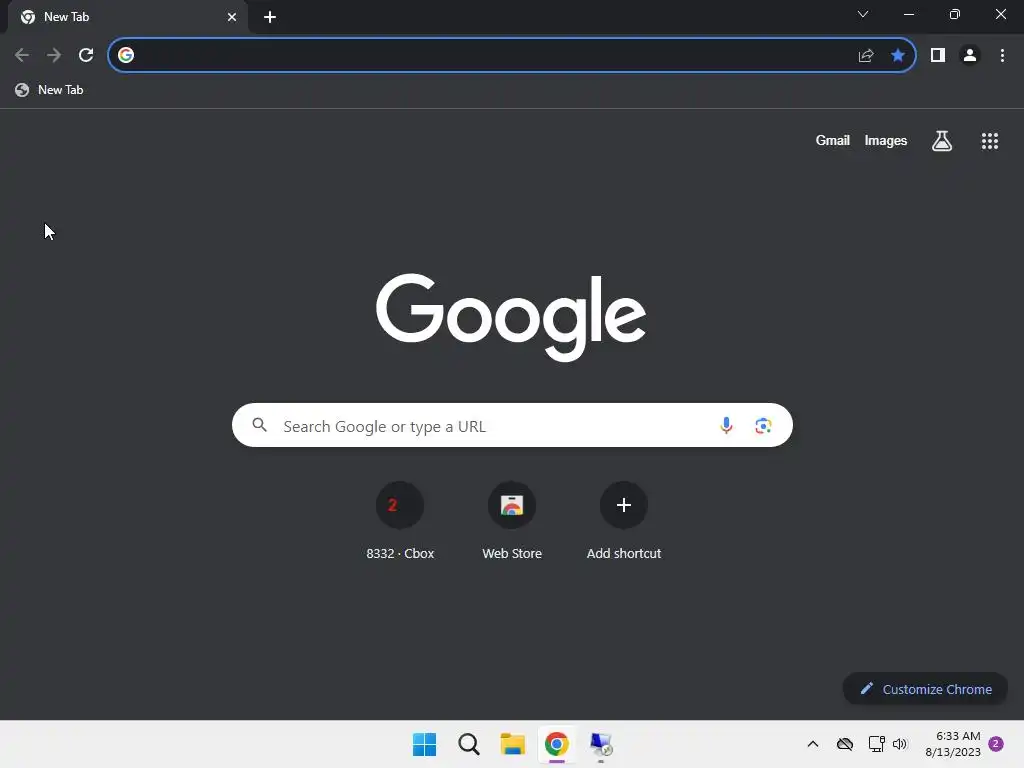Screen dimensions: 1024x768
Task: Click Customize Chrome button
Action: pyautogui.click(x=925, y=689)
